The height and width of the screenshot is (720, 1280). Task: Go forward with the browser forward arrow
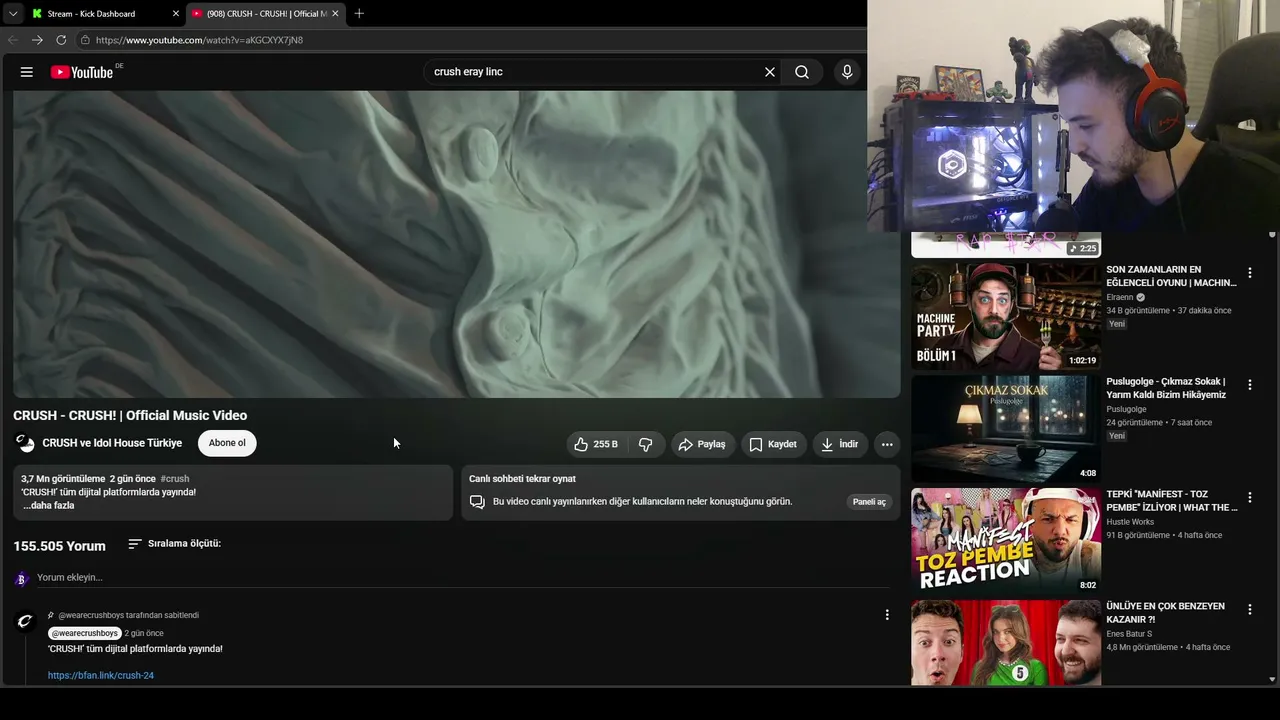tap(37, 40)
